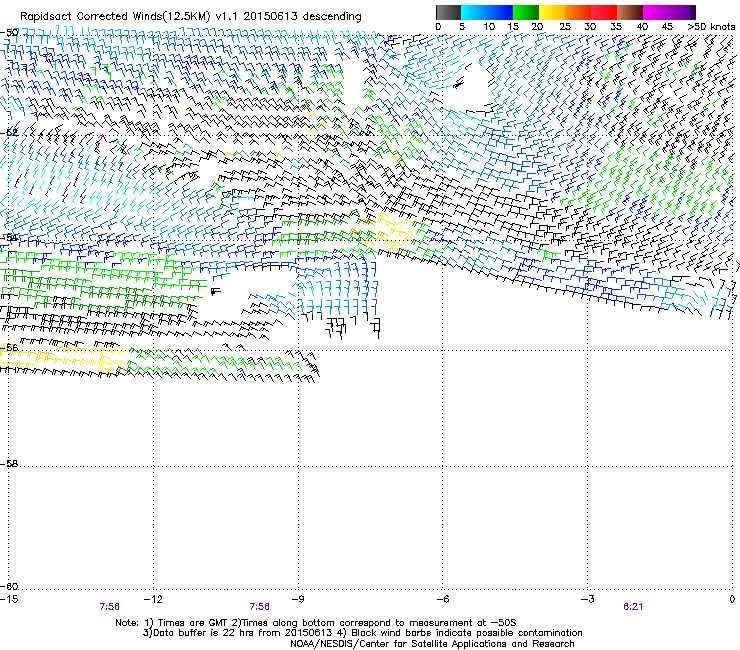Click the '-58' latitude axis label

point(9,464)
